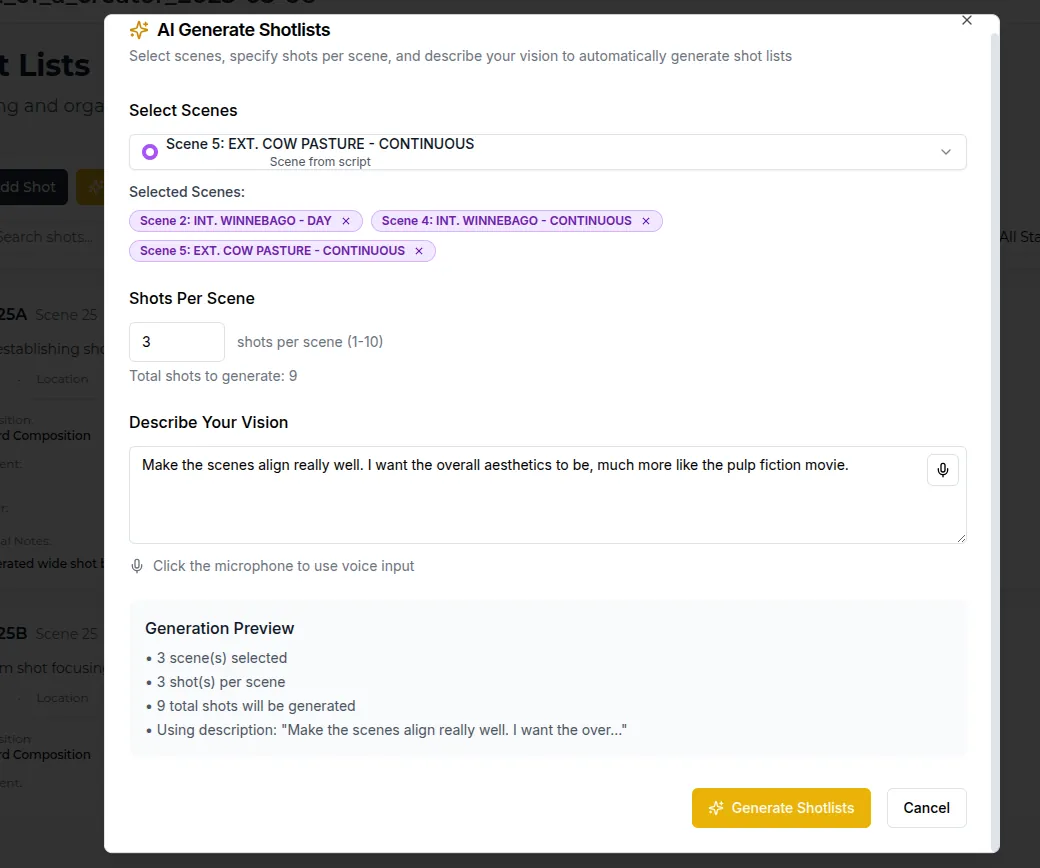Click 'Total shots to generate: 9' text
1040x868 pixels.
214,376
